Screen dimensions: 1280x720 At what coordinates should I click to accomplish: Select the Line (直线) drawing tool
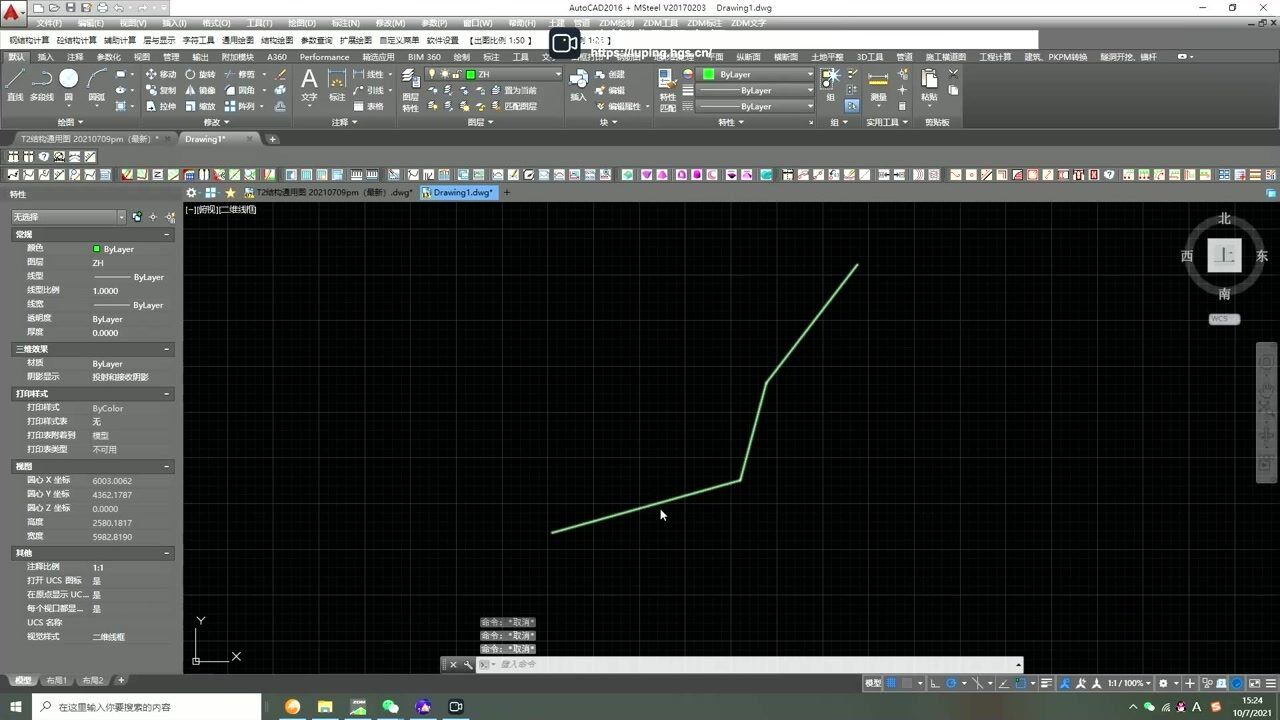click(x=15, y=84)
